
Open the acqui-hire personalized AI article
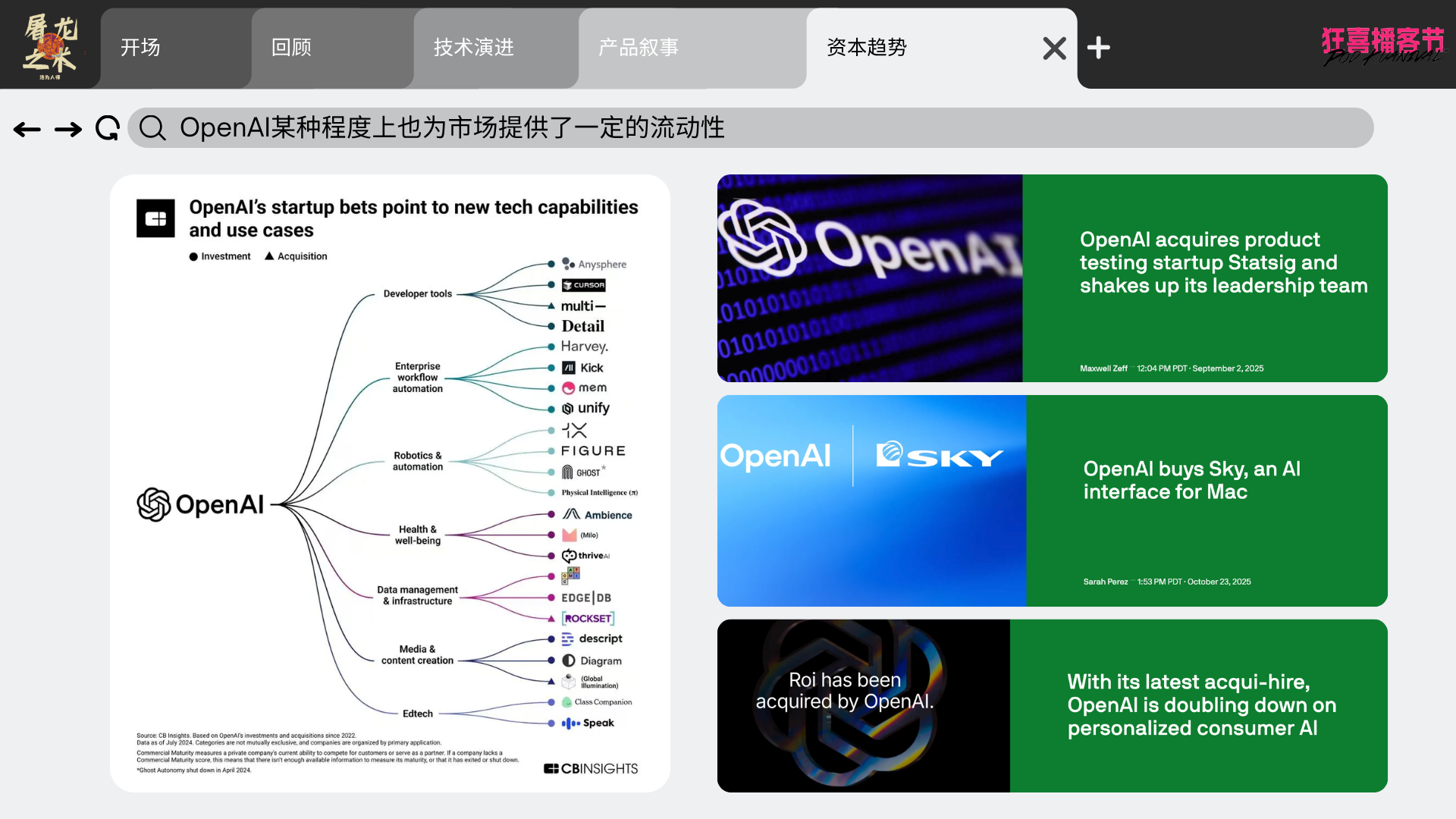[1201, 704]
